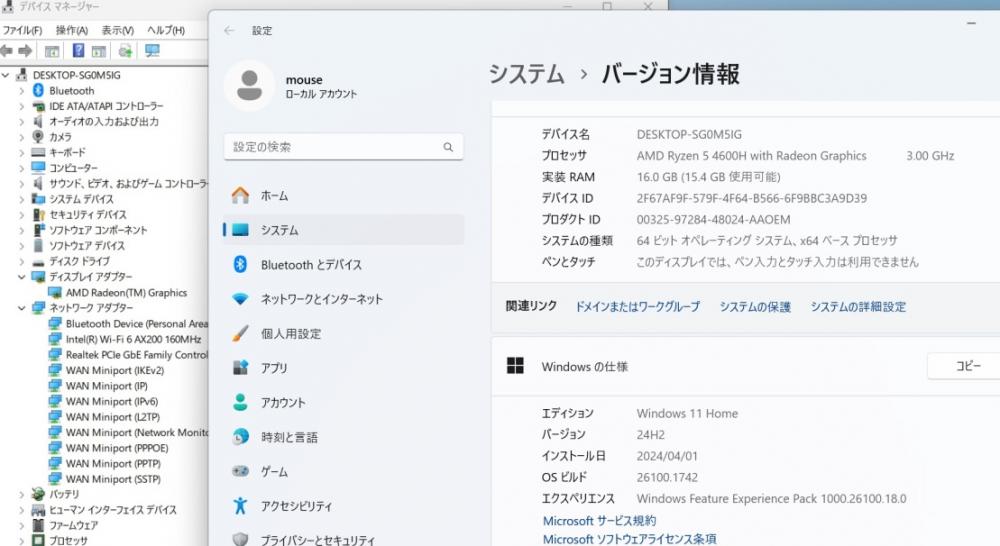Screen dimensions: 1000x546
Task: Open 表示(V) menu in Device Manager
Action: 117,30
